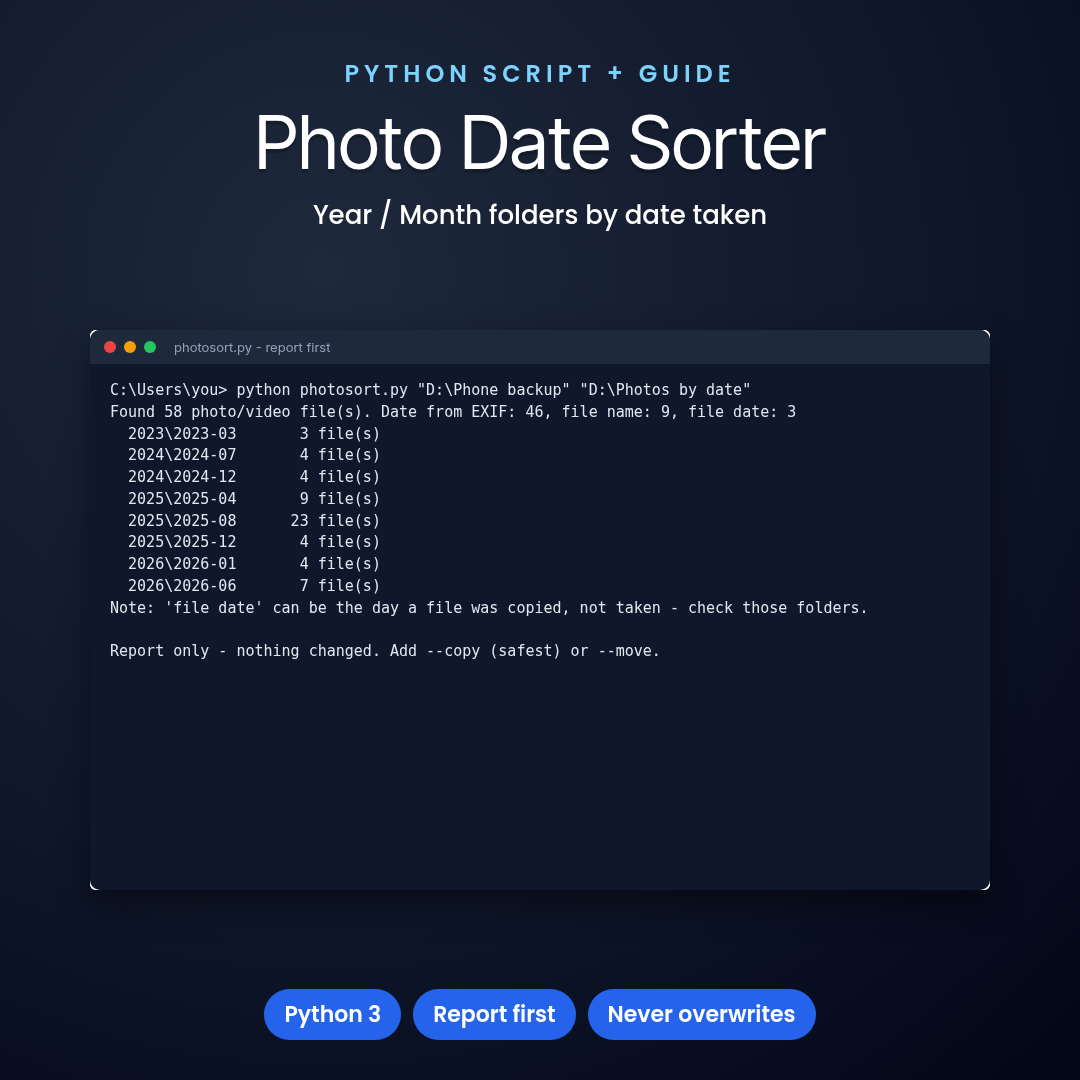Click the 'Note: file date' warning line
1080x1080 pixels.
click(488, 608)
